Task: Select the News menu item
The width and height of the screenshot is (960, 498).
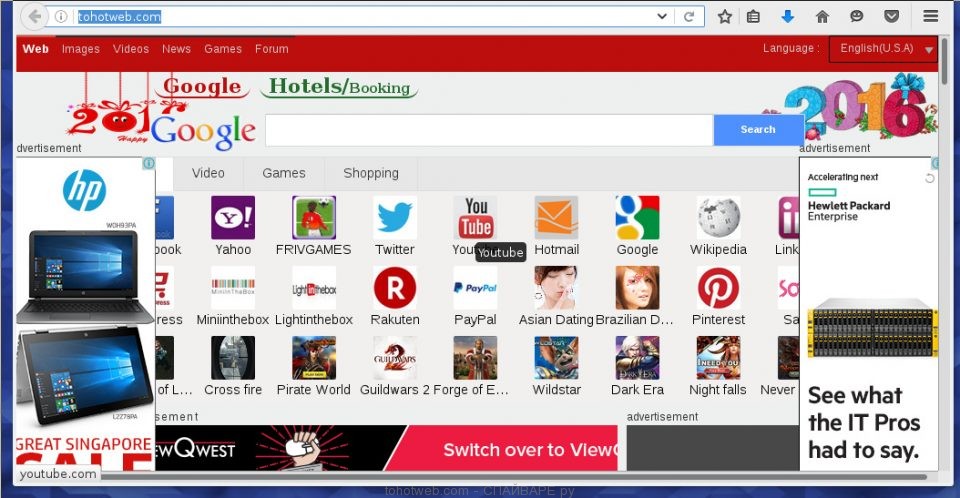Action: pyautogui.click(x=176, y=49)
